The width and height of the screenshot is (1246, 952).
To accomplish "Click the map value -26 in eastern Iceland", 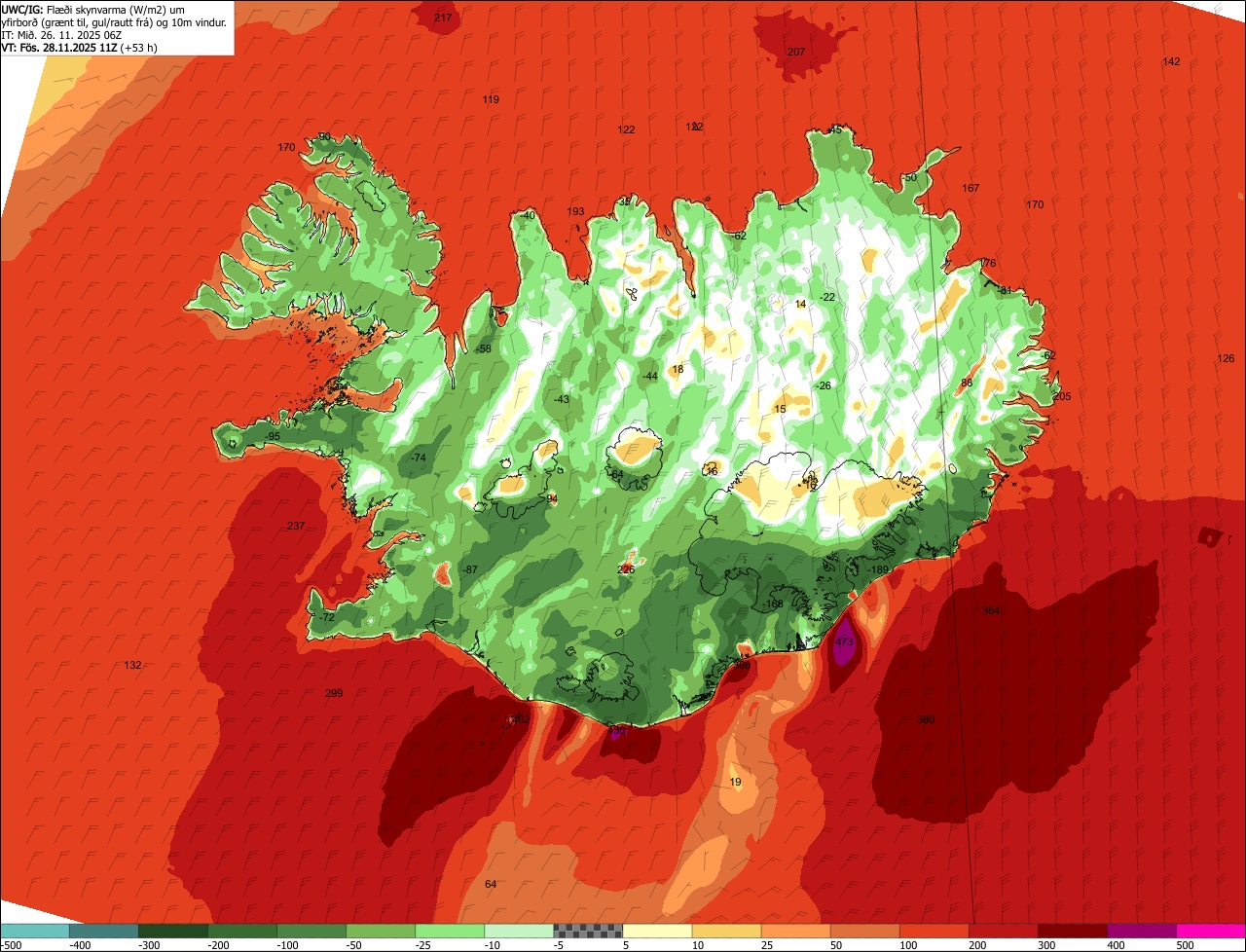I will [825, 385].
